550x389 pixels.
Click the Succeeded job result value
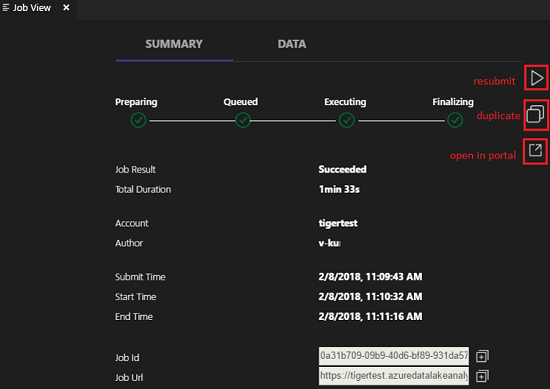(342, 169)
